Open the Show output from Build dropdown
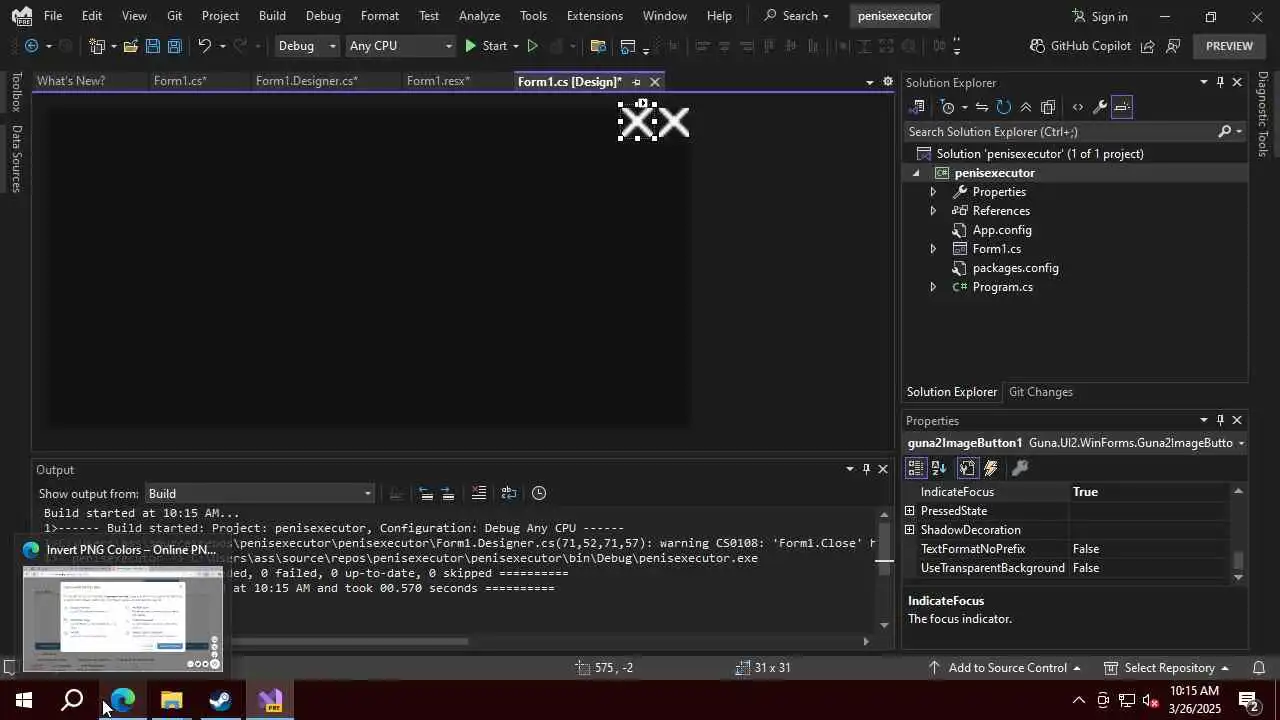The height and width of the screenshot is (720, 1280). click(x=259, y=493)
